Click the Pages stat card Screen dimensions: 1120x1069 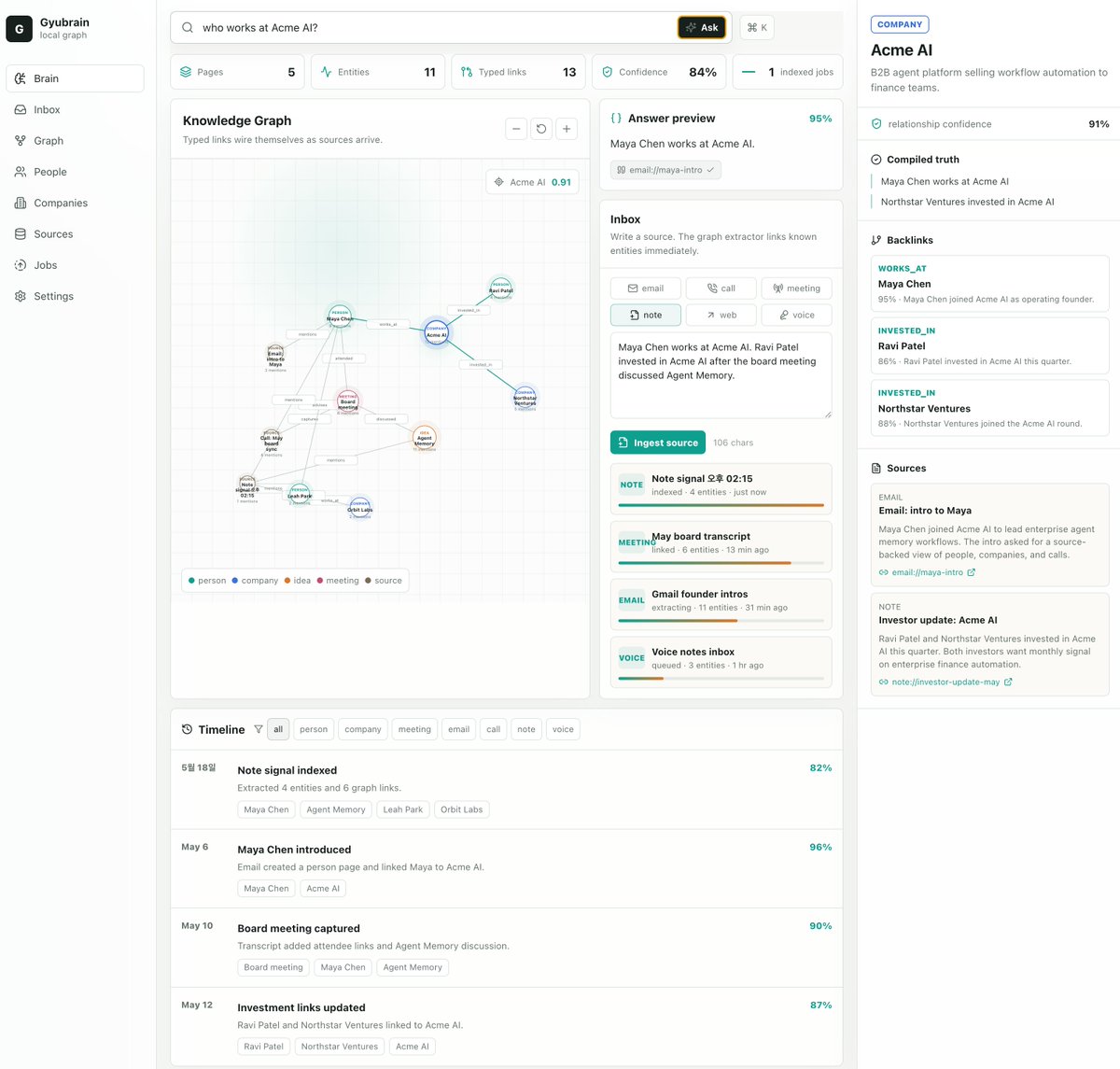238,72
